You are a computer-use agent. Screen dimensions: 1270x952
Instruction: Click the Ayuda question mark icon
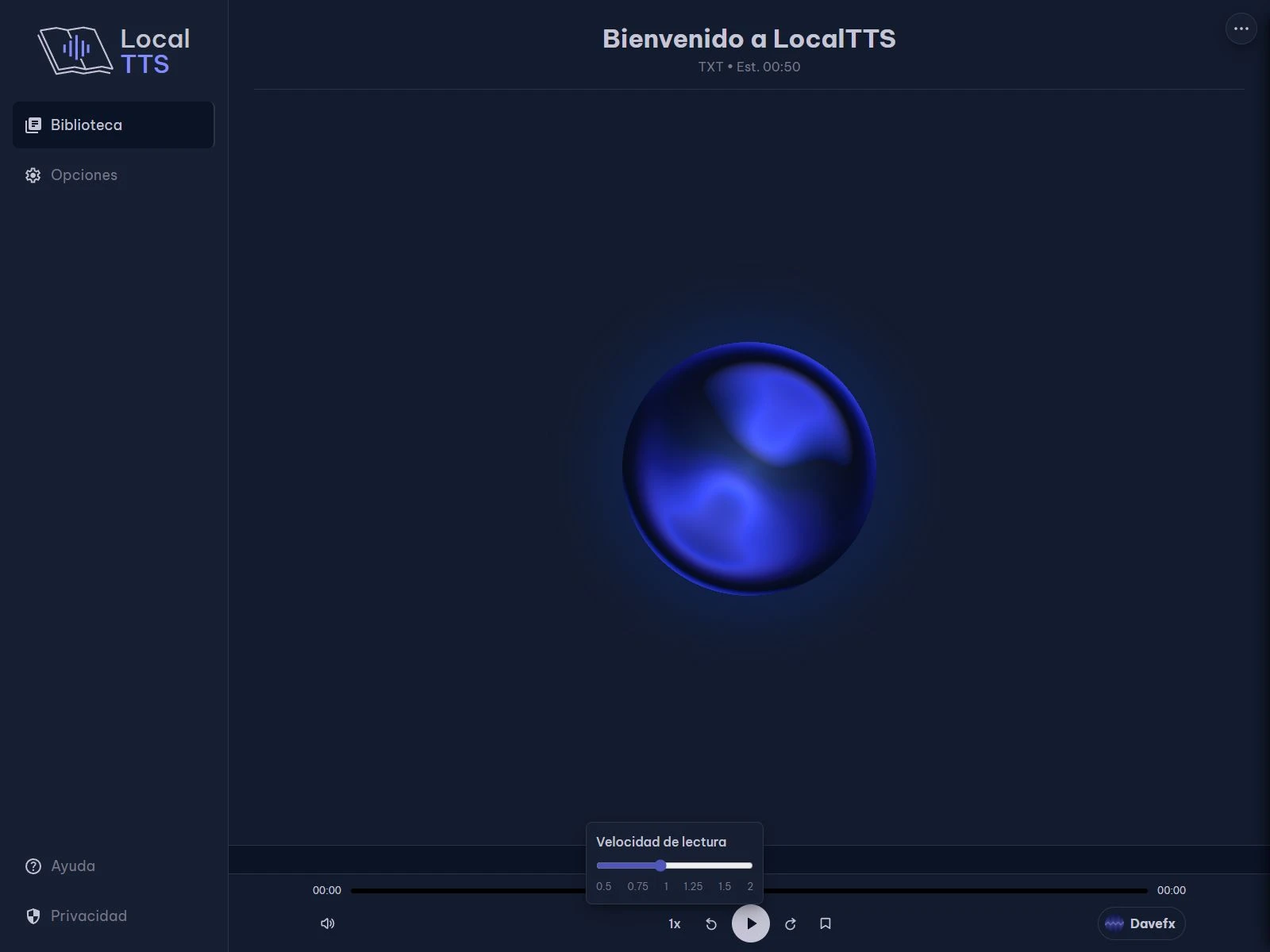(x=33, y=866)
